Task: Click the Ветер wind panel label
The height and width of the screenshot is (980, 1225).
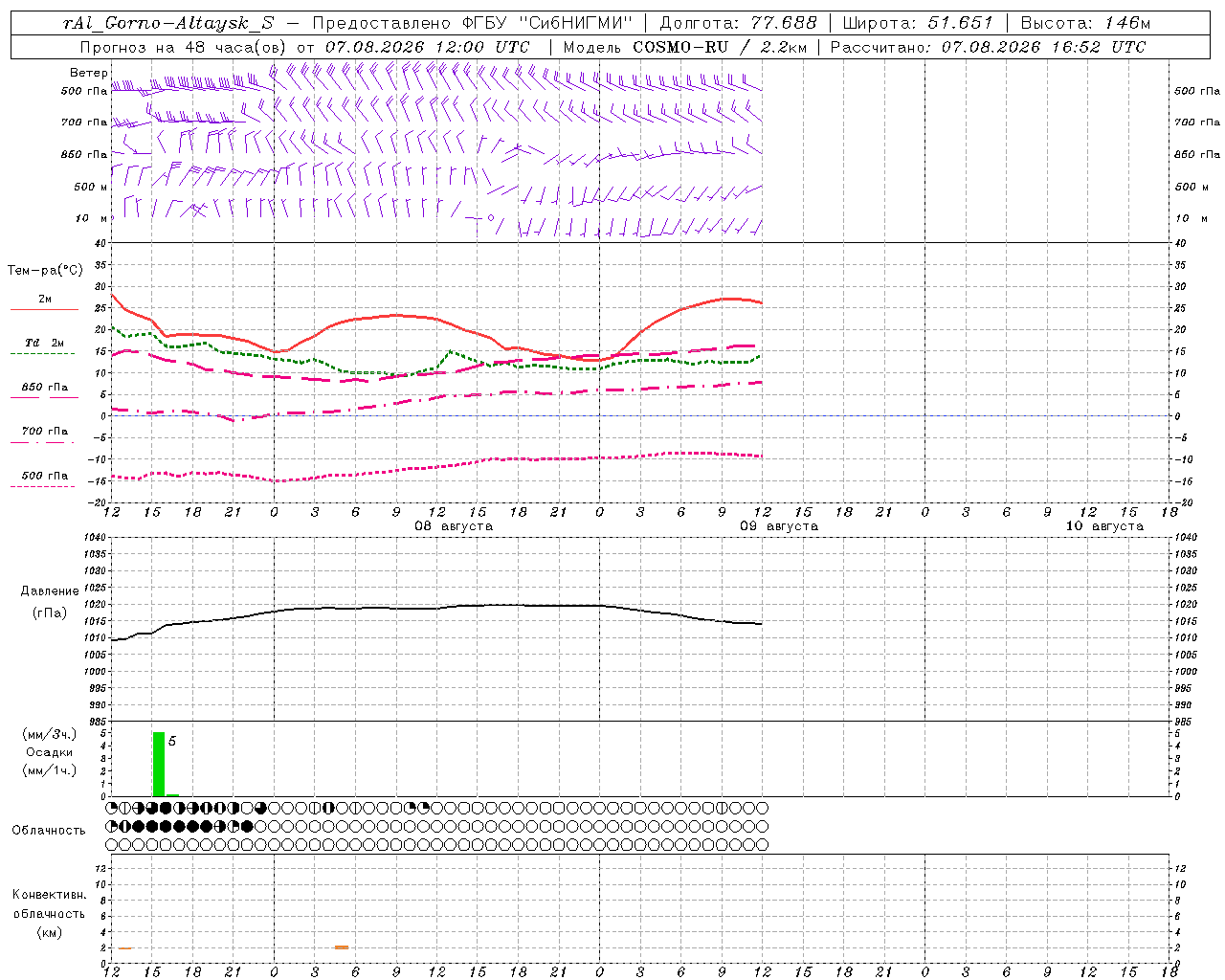Action: (88, 73)
